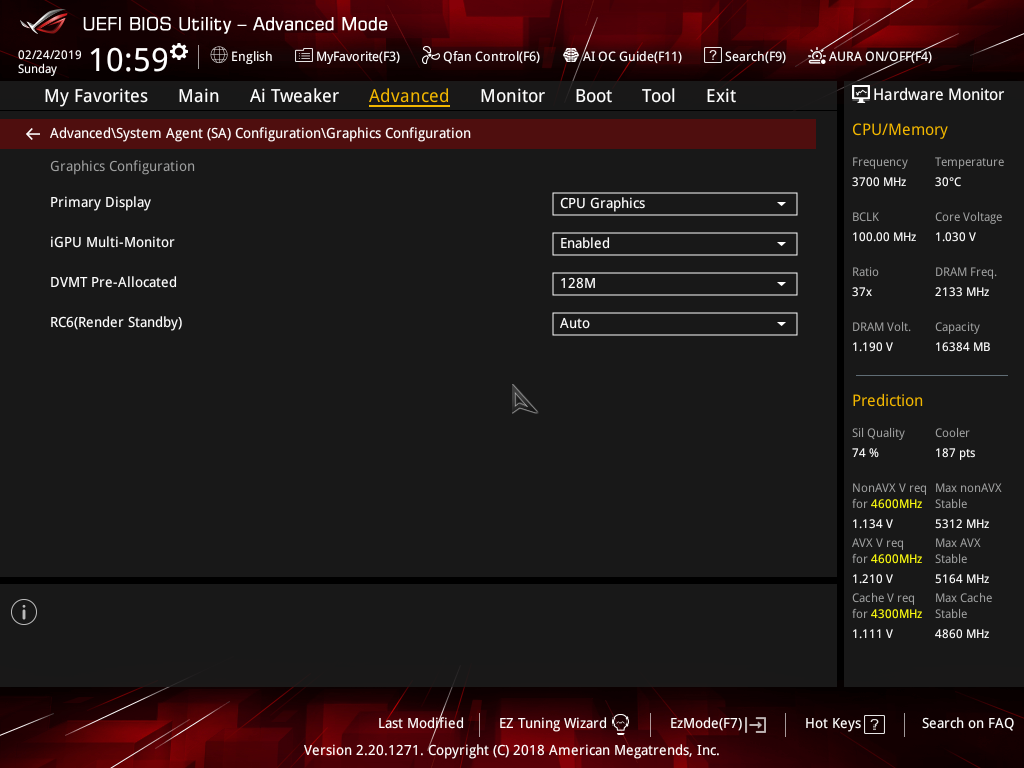Click the 02/24/2019 date text
This screenshot has width=1024, height=768.
point(50,55)
